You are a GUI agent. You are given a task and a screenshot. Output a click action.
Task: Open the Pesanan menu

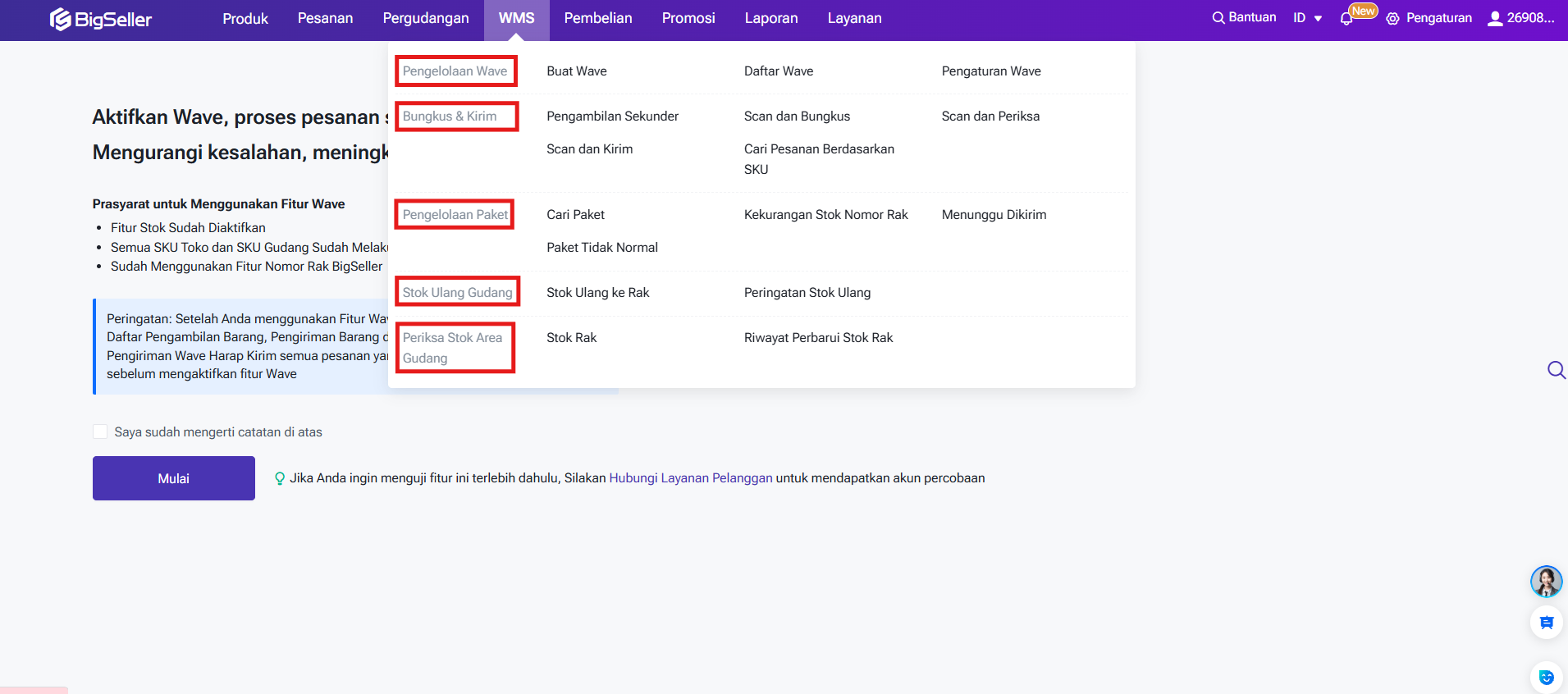tap(325, 18)
